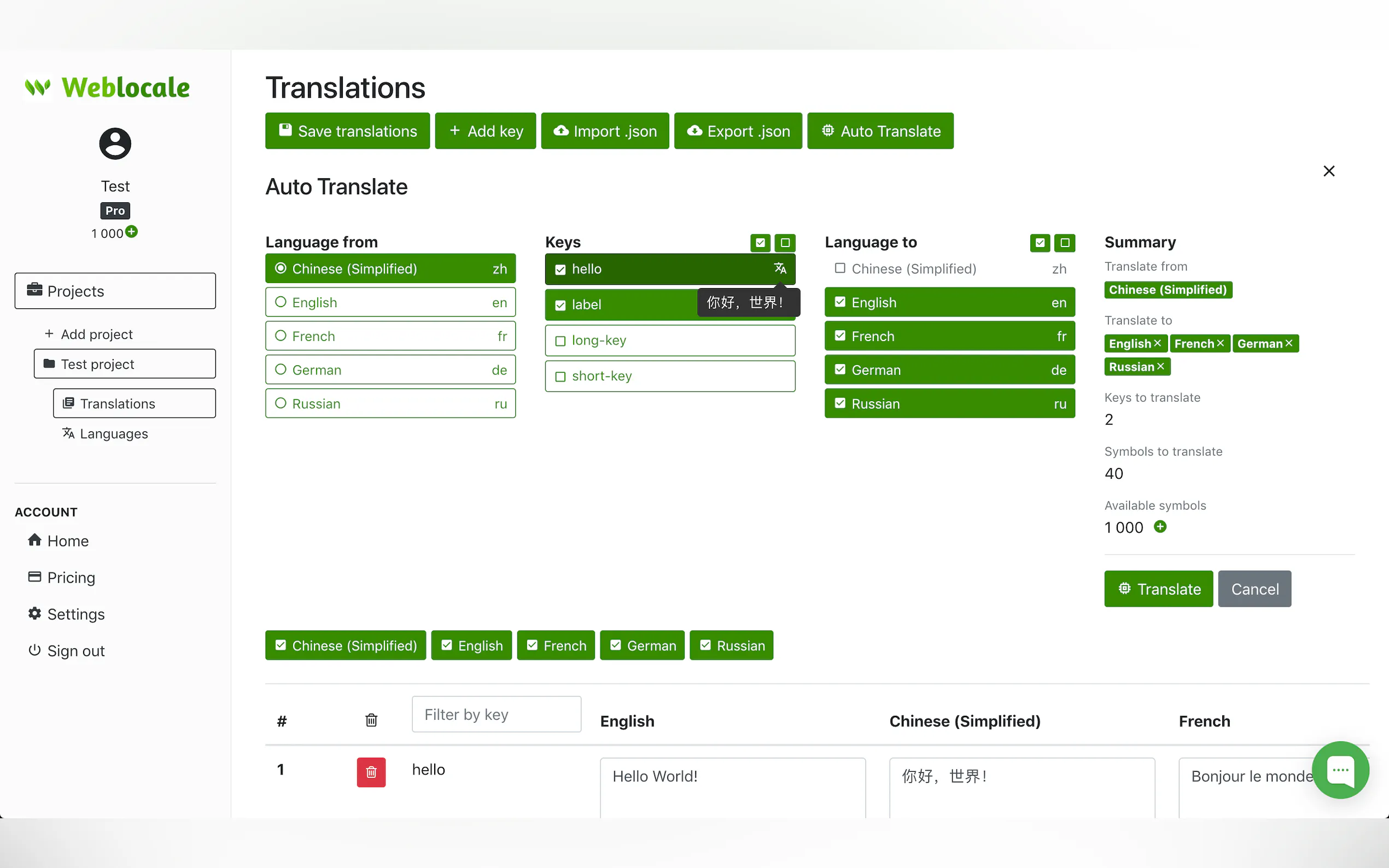Toggle the French column visibility filter
This screenshot has width=1389, height=868.
(555, 645)
